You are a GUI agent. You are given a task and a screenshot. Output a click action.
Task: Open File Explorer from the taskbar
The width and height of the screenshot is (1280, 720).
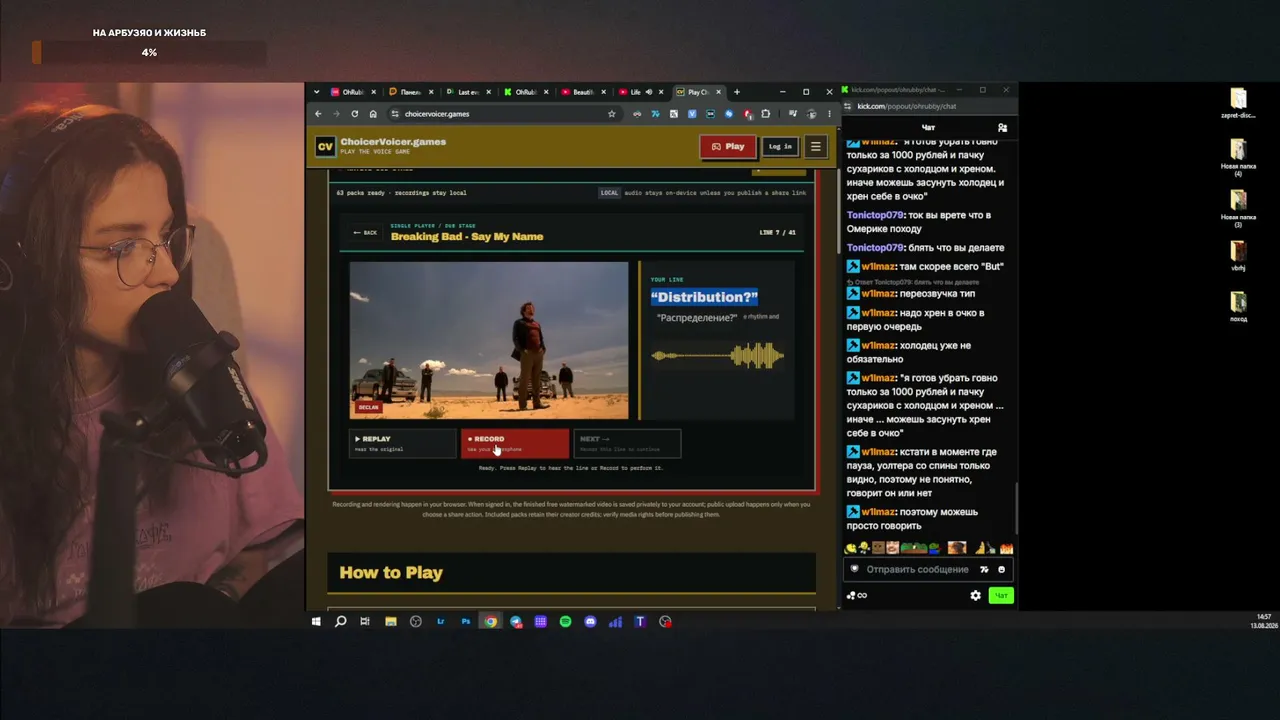(x=390, y=622)
